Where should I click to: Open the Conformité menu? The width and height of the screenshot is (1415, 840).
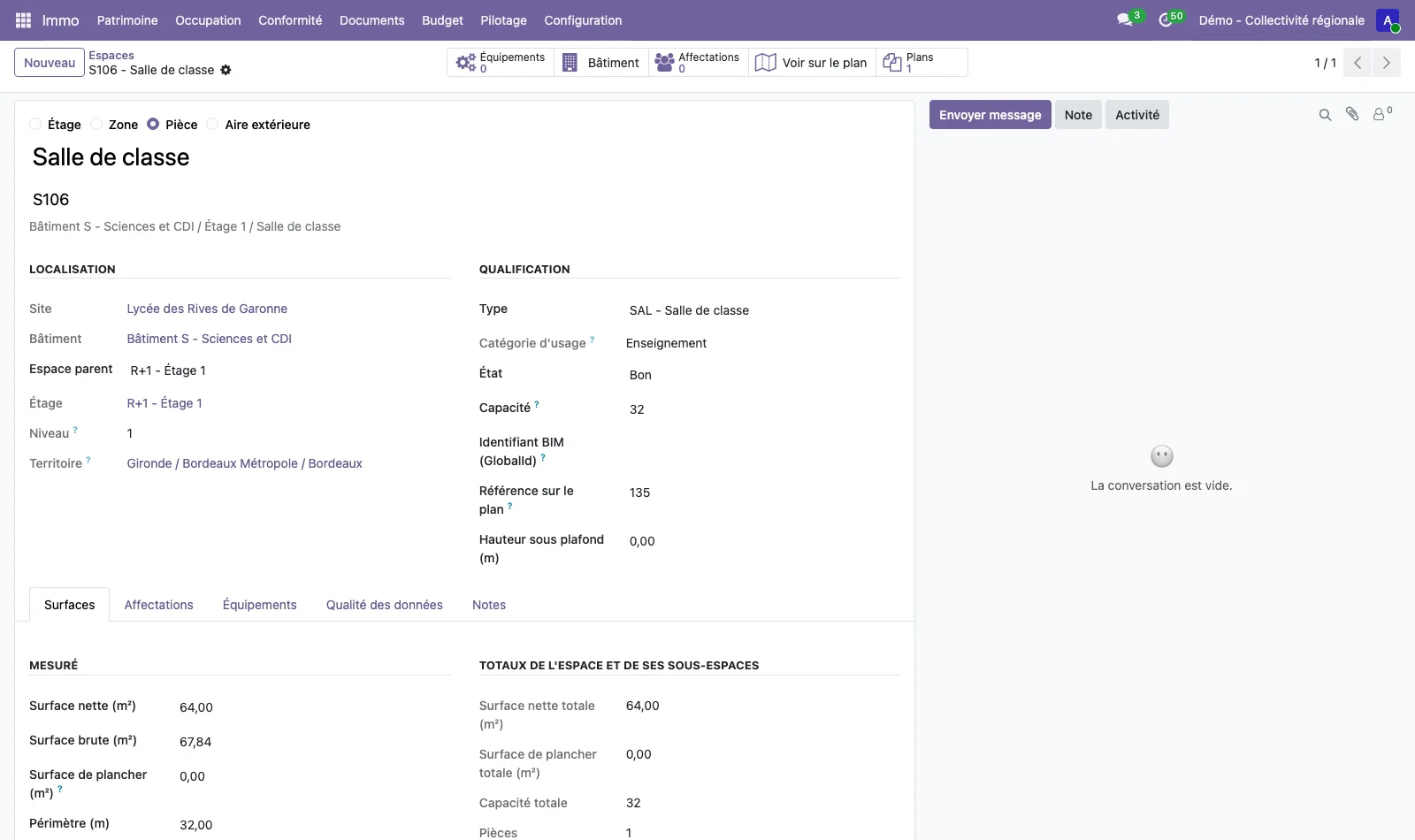pos(290,20)
